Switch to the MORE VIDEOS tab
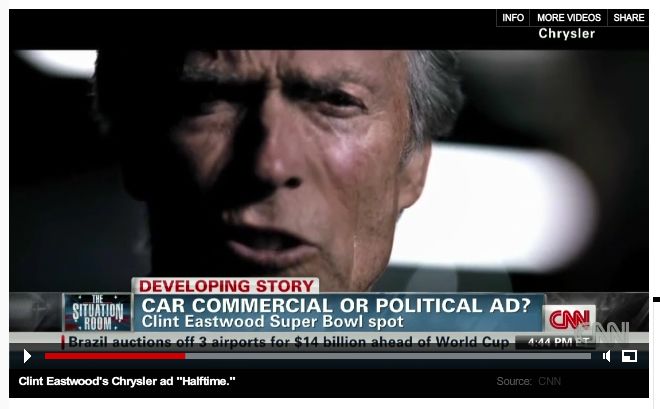The height and width of the screenshot is (409, 660). coord(569,18)
